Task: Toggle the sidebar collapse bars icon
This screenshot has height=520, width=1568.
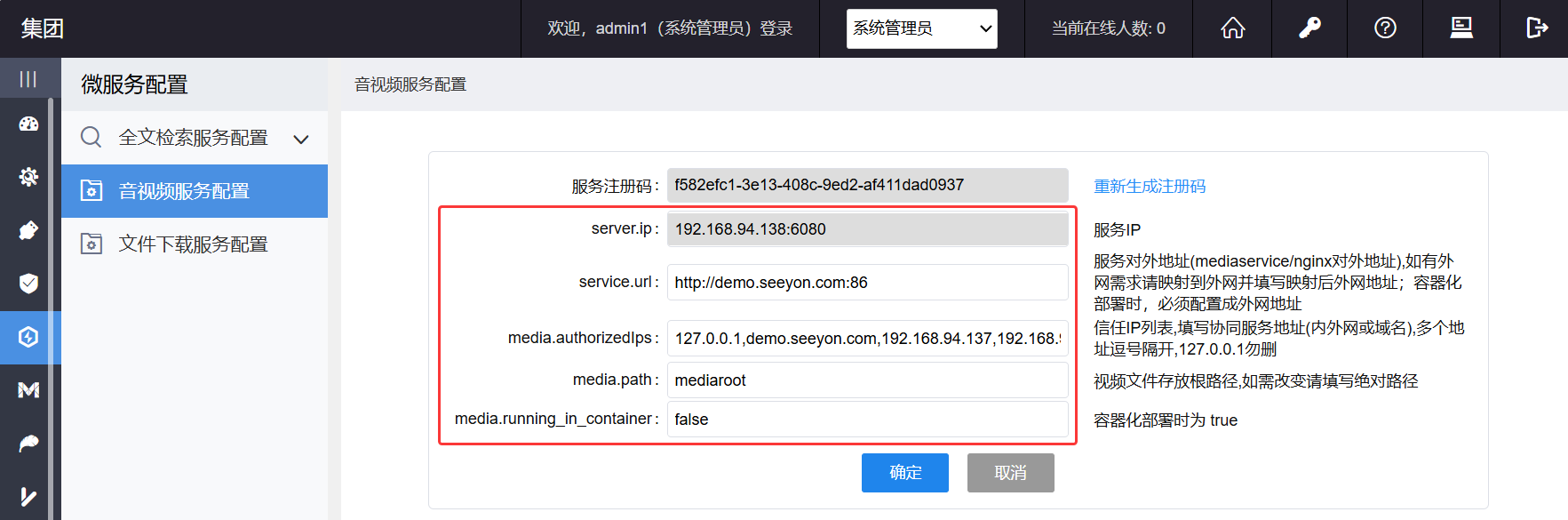Action: [28, 79]
